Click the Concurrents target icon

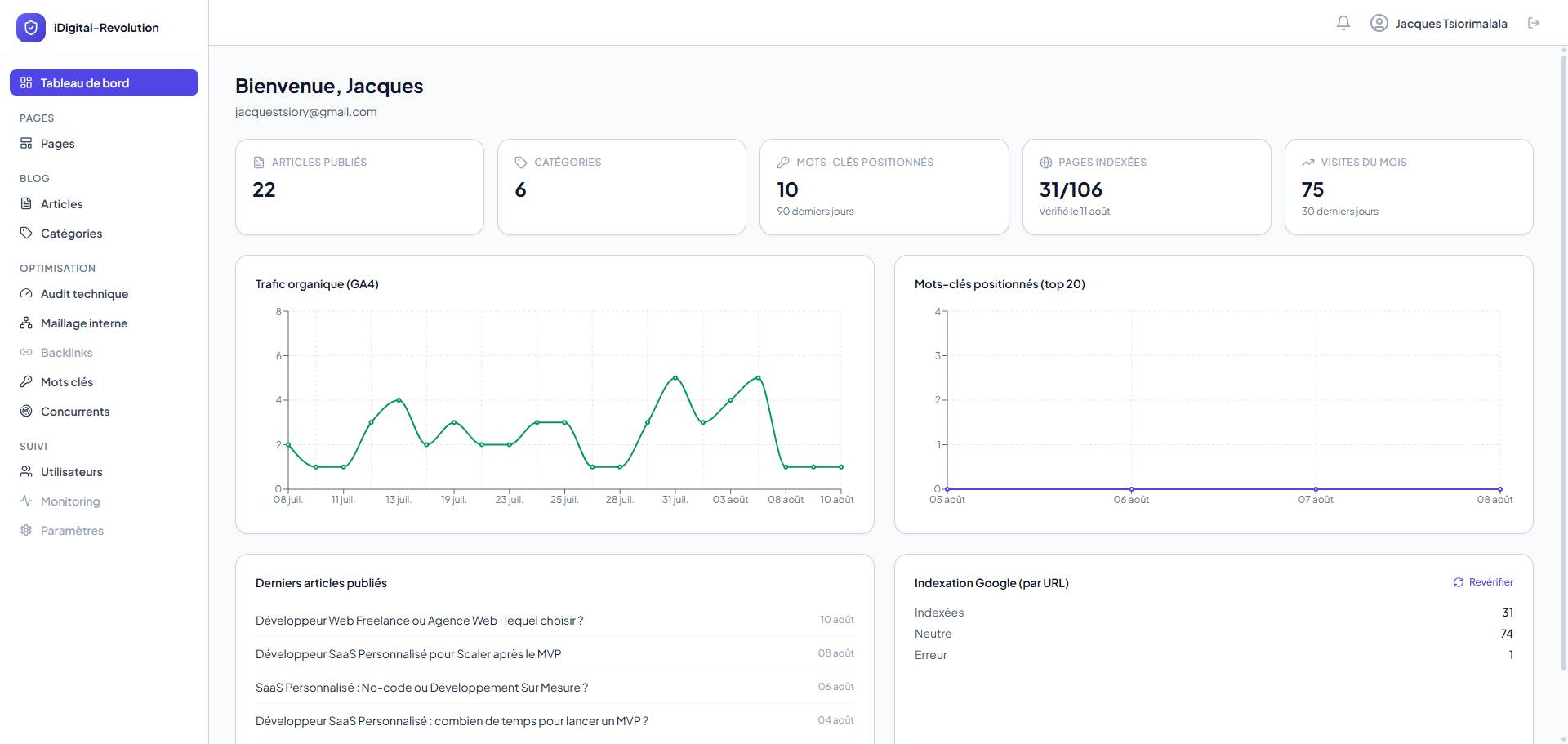26,411
